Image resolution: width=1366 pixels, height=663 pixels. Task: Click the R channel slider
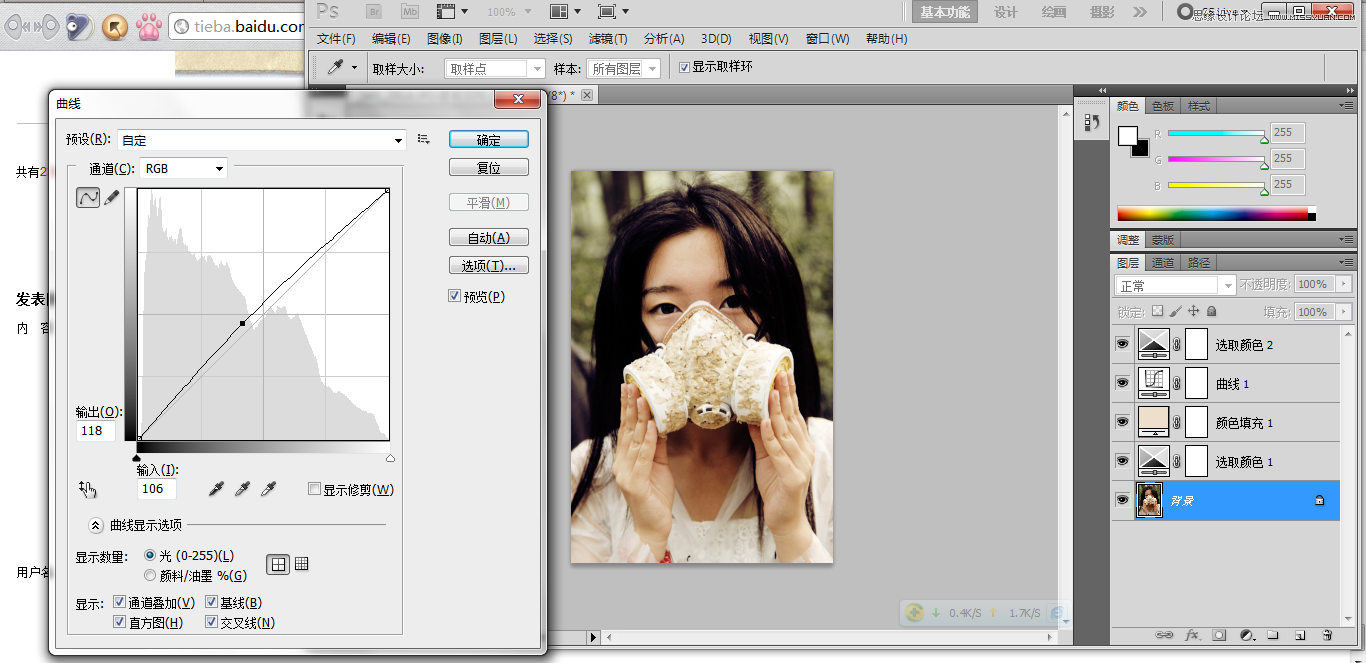pos(1216,133)
